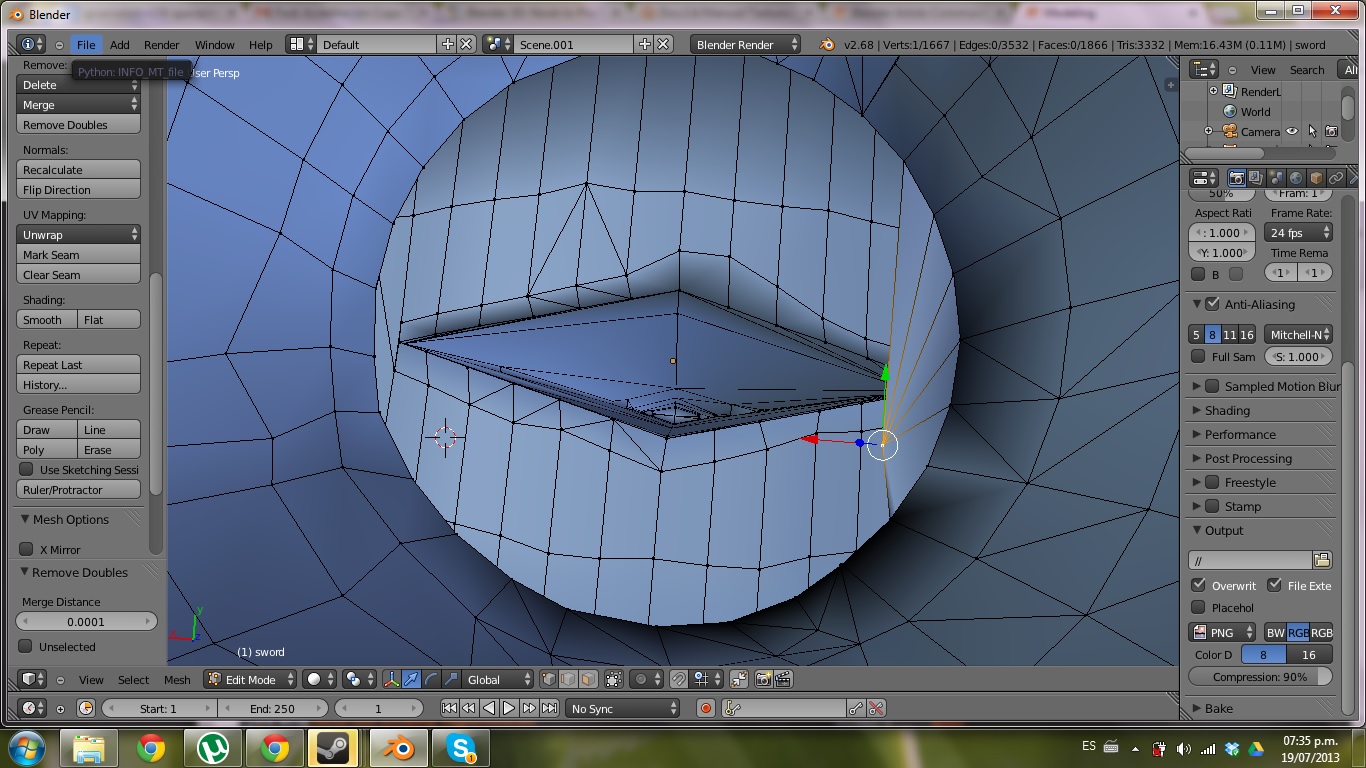
Task: Select the translate manipulator arrow icon
Action: pyautogui.click(x=411, y=679)
